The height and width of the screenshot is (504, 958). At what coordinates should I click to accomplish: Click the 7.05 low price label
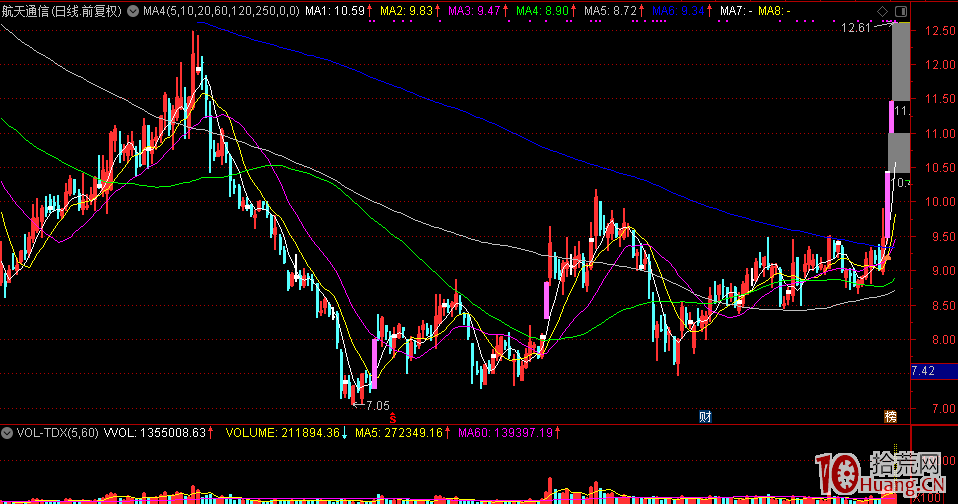pyautogui.click(x=378, y=406)
